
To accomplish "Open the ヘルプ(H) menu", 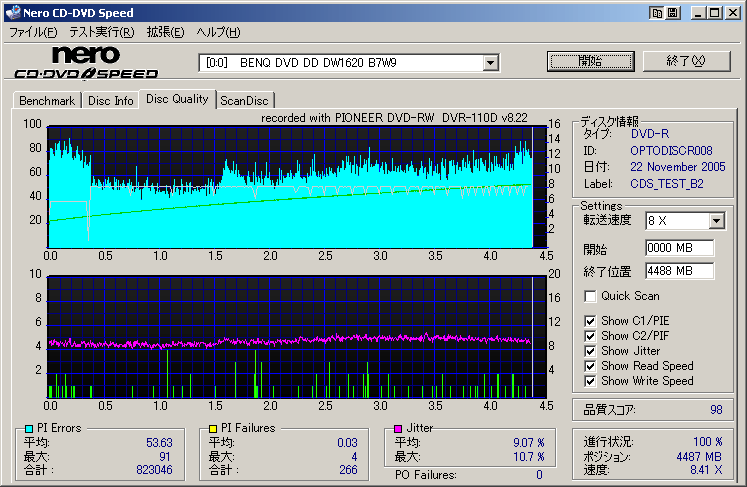I will pos(218,32).
